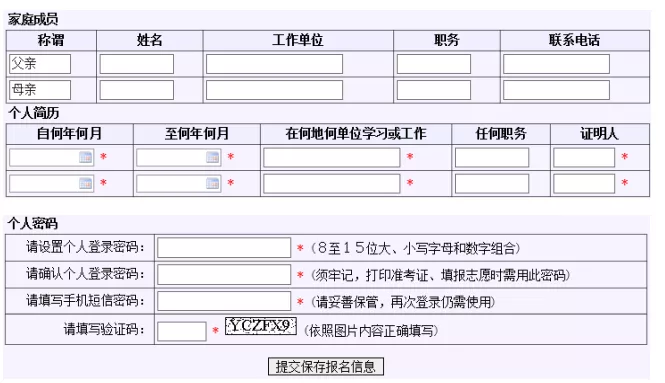Image resolution: width=665 pixels, height=383 pixels.
Task: Click the hint 依照图片内容正确填写
Action: click(x=371, y=331)
